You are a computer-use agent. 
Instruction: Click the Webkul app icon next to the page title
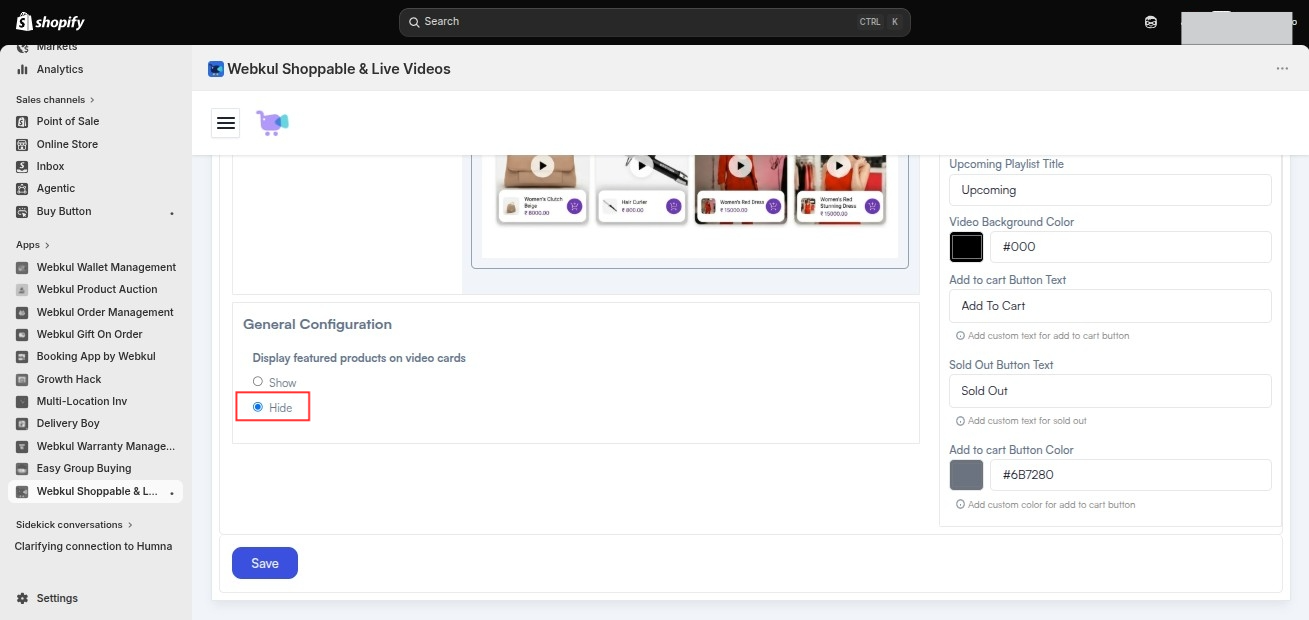point(216,69)
